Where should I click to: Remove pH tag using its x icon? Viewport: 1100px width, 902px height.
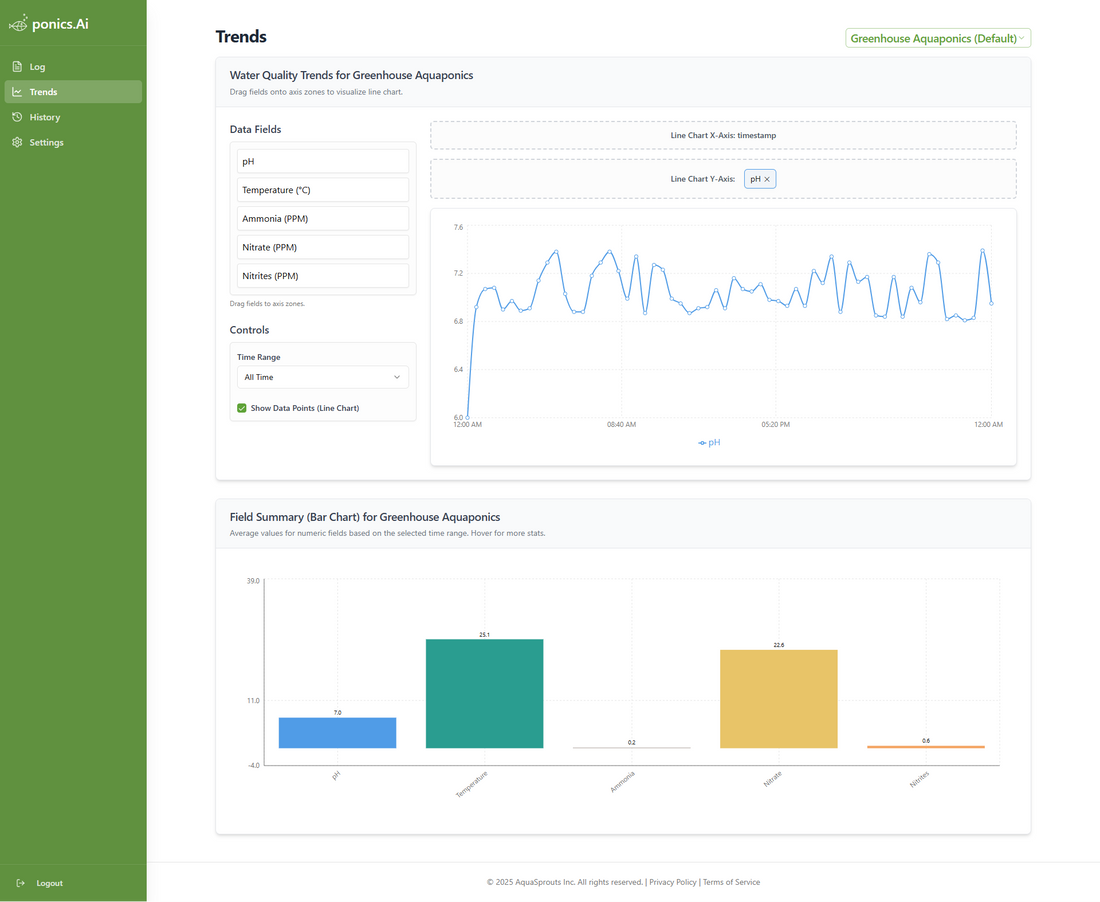[x=767, y=179]
